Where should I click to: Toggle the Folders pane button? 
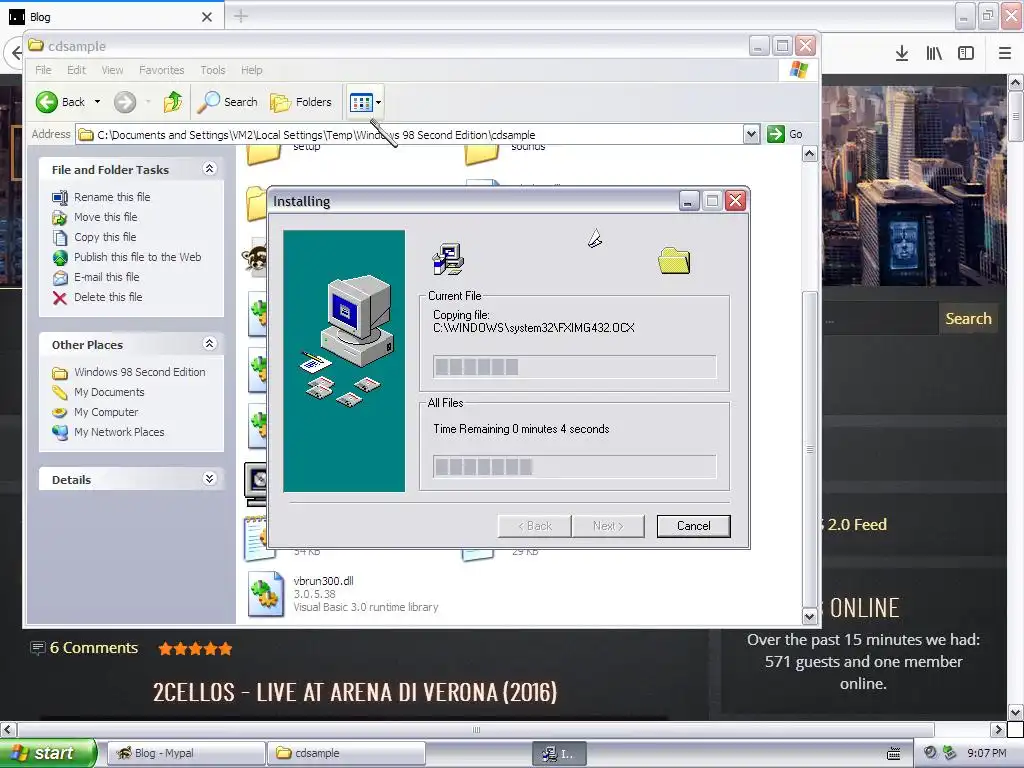(x=301, y=102)
